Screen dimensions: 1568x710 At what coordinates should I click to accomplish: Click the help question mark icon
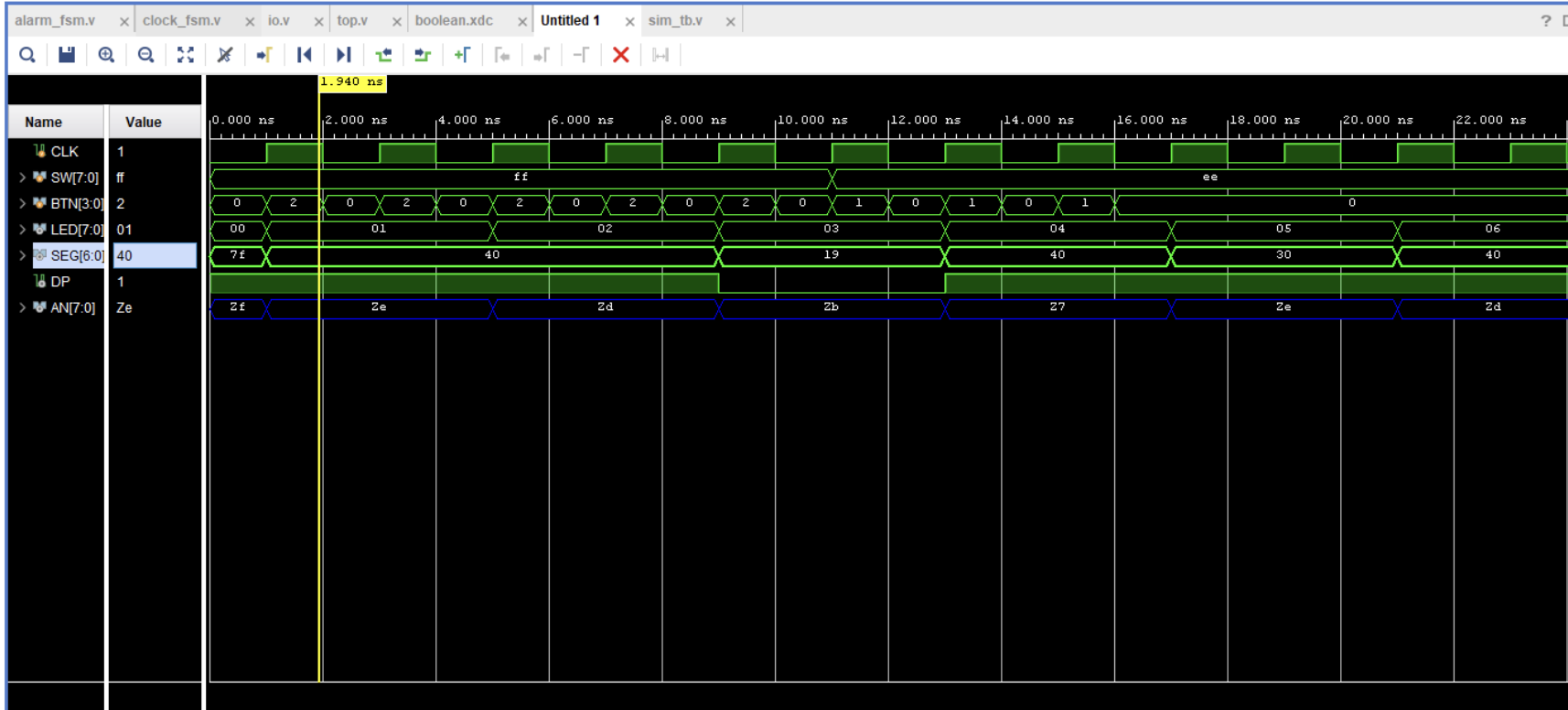coord(1545,20)
